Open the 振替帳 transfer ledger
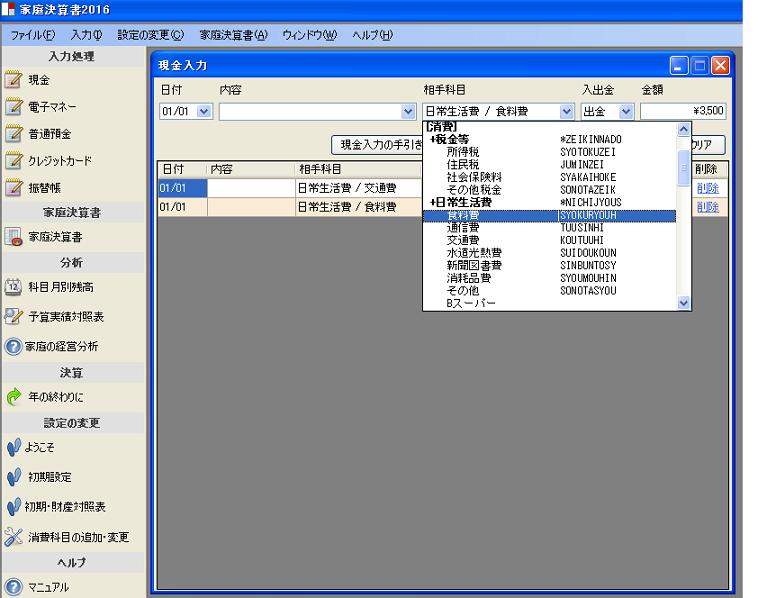Image resolution: width=767 pixels, height=598 pixels. 14,186
